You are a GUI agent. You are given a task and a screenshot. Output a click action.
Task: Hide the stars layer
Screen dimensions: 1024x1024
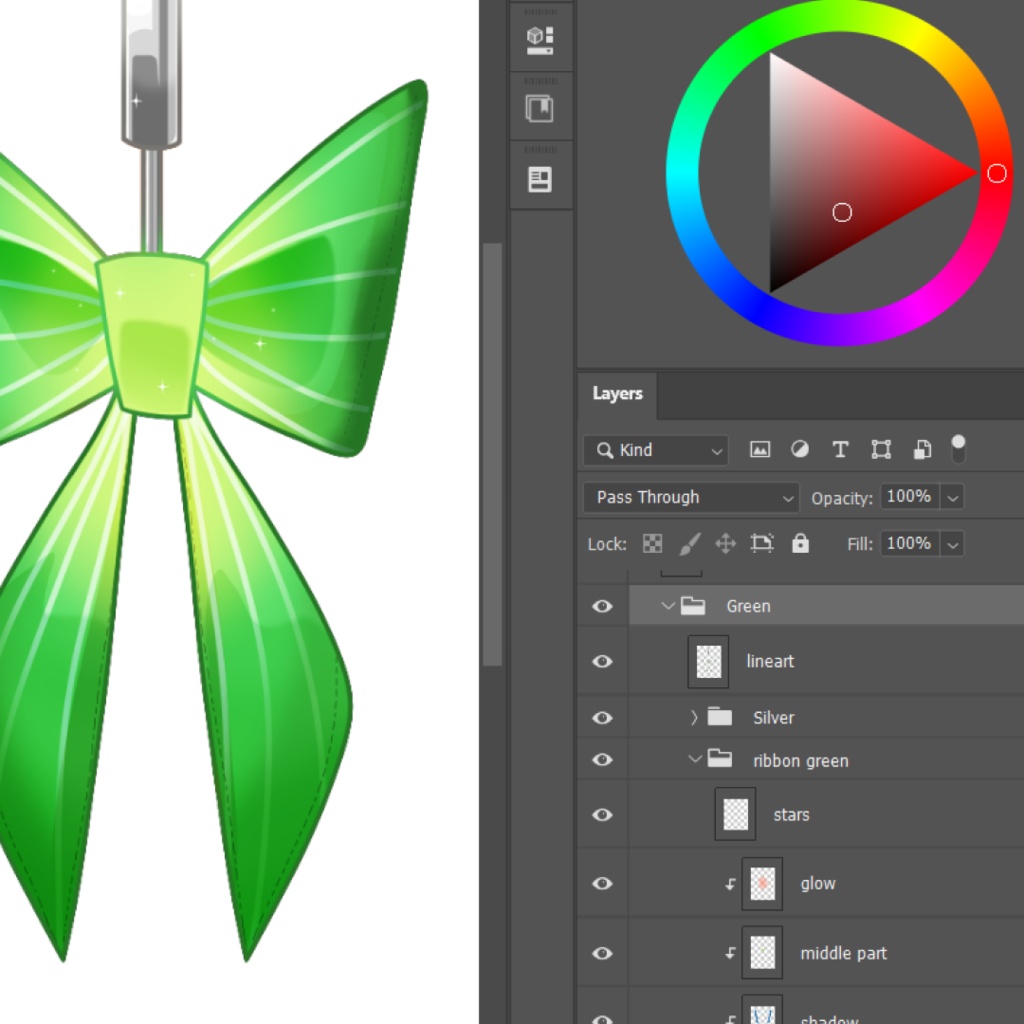[x=602, y=815]
